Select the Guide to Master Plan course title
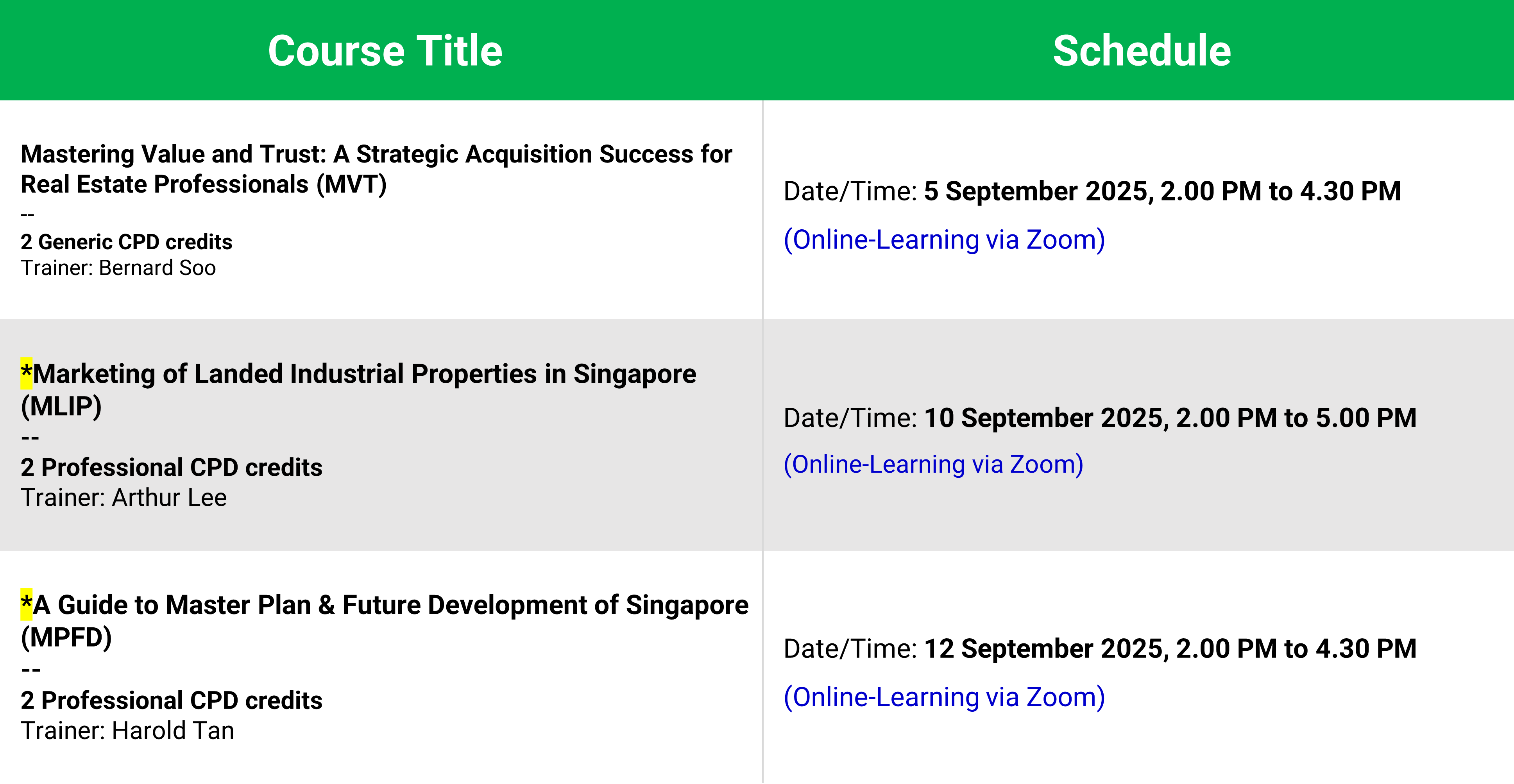Viewport: 1514px width, 784px height. (385, 621)
